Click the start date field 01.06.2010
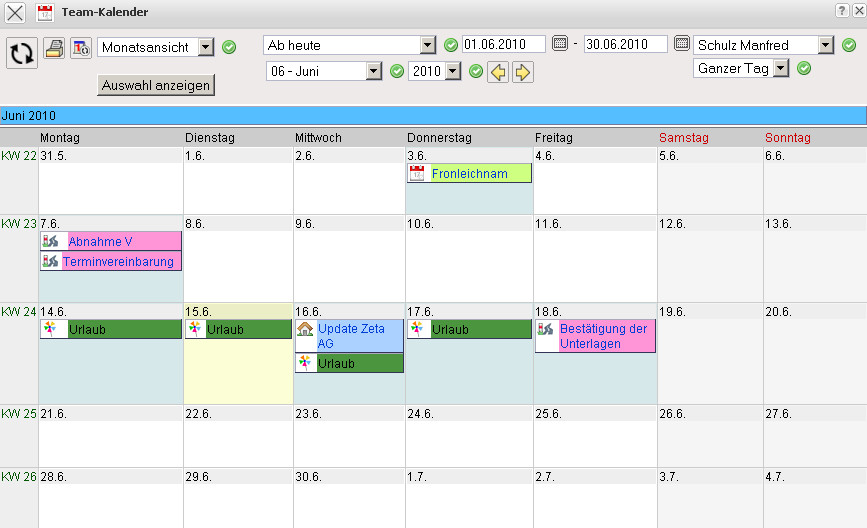 (x=503, y=45)
